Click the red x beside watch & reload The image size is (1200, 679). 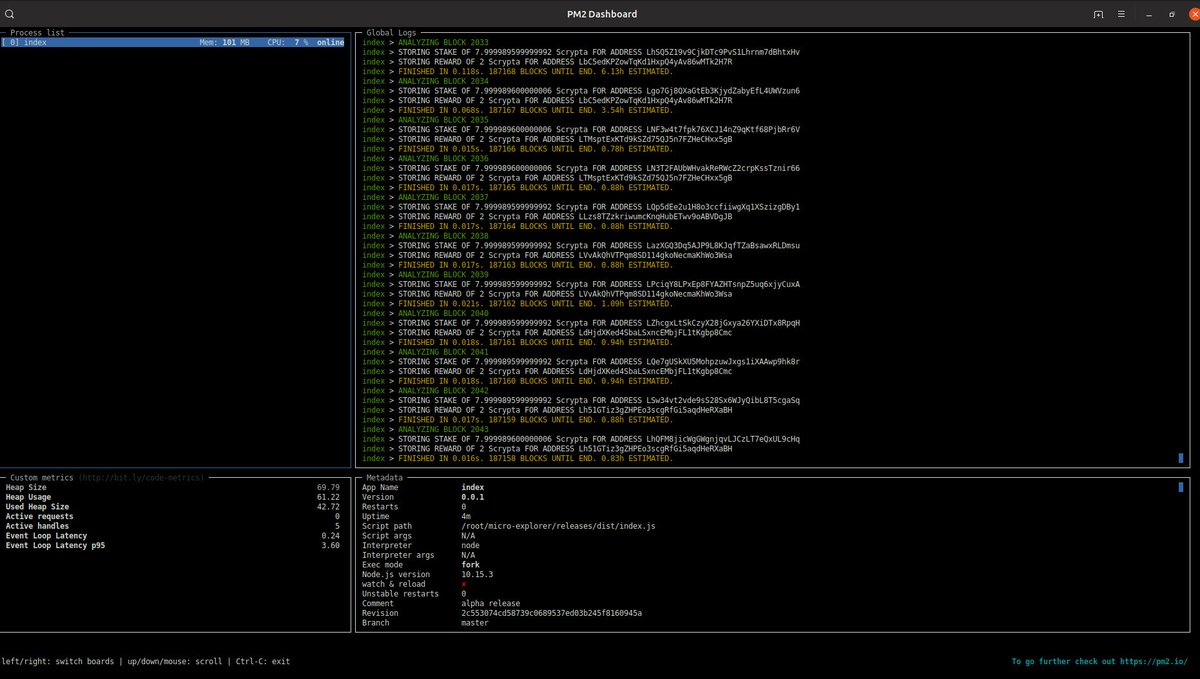pos(464,584)
